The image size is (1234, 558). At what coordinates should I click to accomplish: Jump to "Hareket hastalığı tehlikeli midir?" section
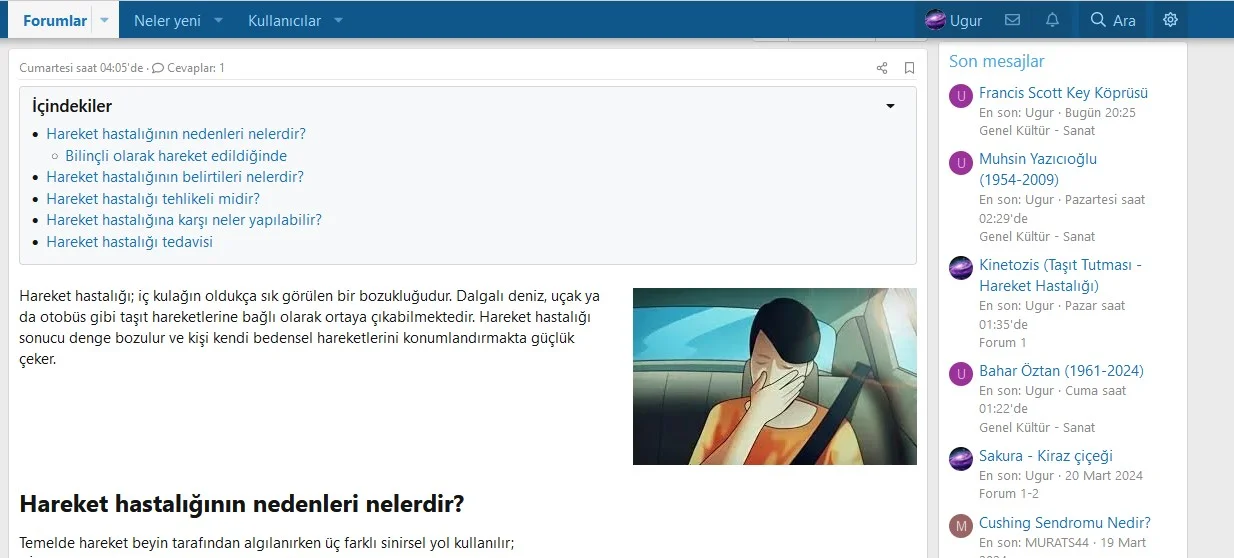(153, 198)
